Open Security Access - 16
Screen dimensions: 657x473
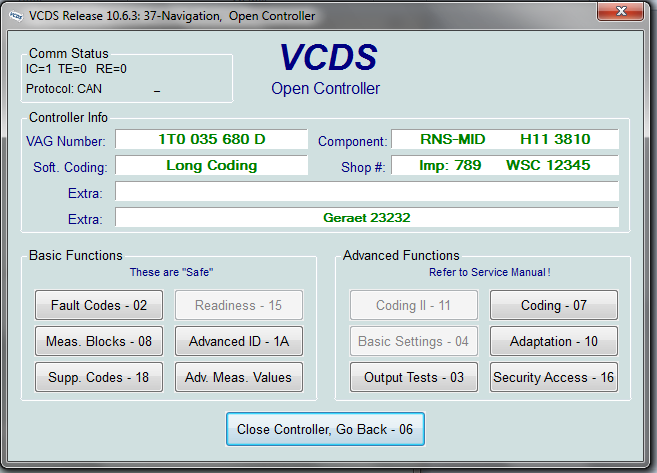(554, 377)
